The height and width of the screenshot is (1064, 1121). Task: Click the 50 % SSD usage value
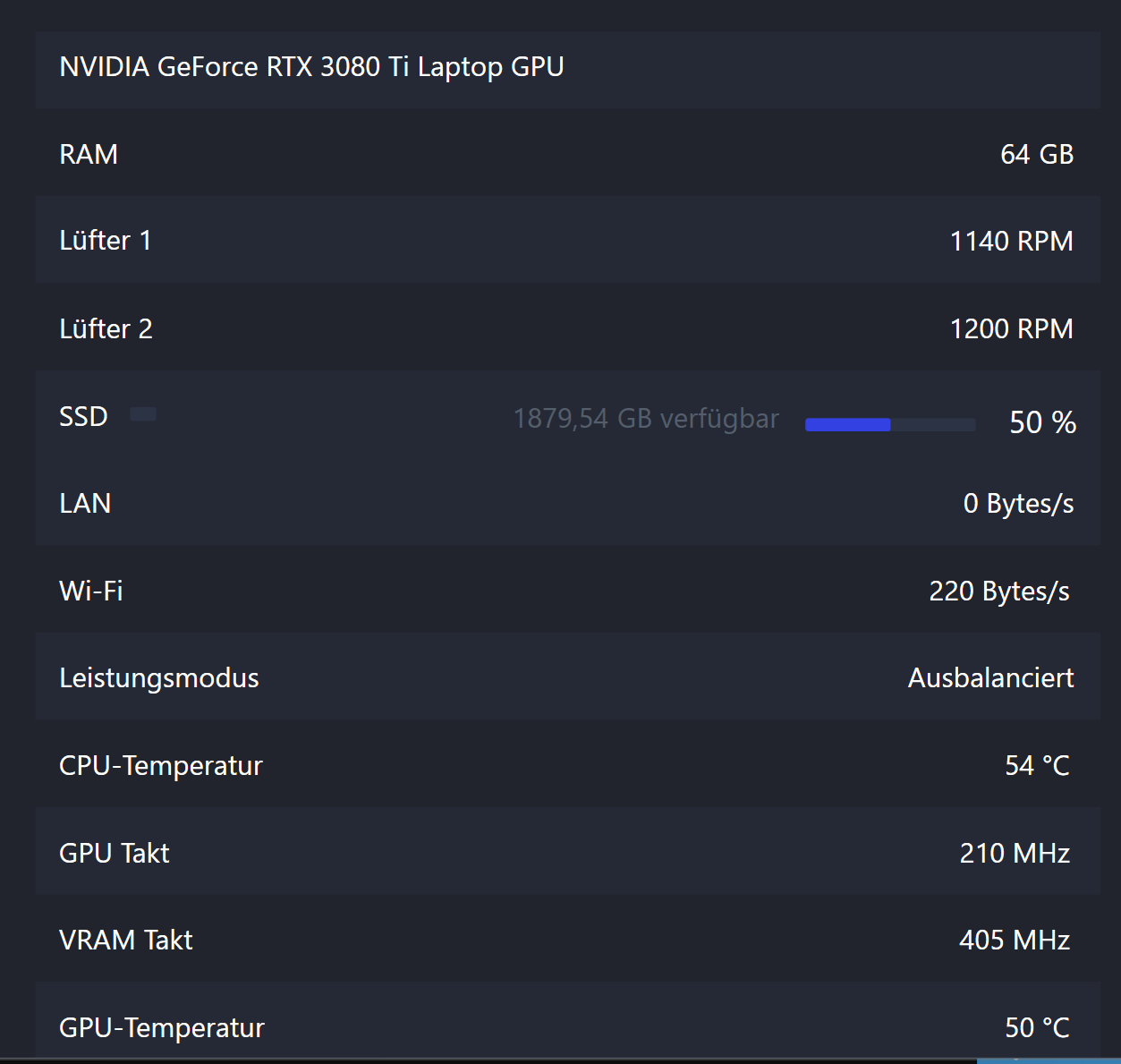[x=1042, y=422]
